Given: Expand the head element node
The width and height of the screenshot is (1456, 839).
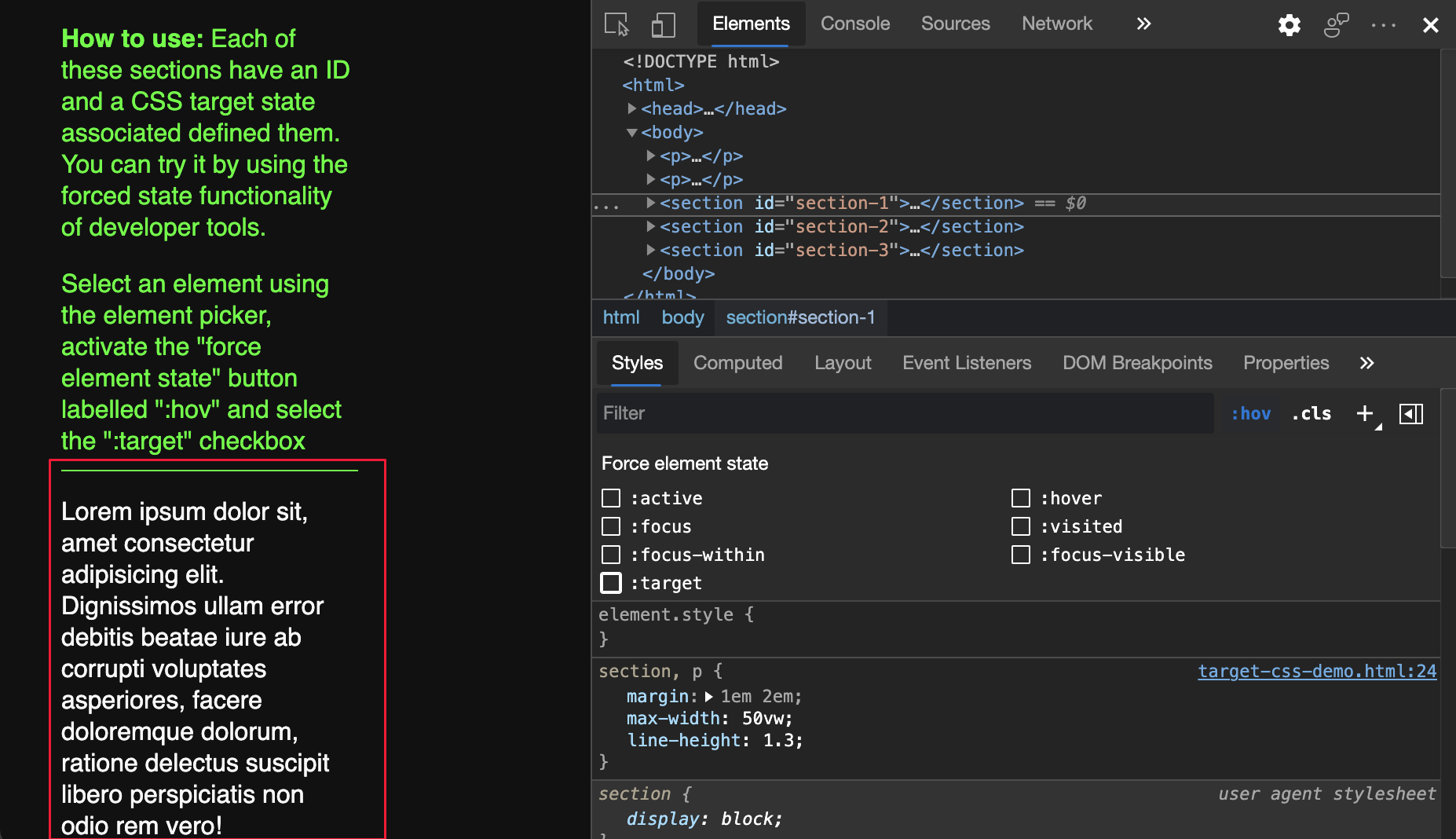Looking at the screenshot, I should pyautogui.click(x=633, y=109).
